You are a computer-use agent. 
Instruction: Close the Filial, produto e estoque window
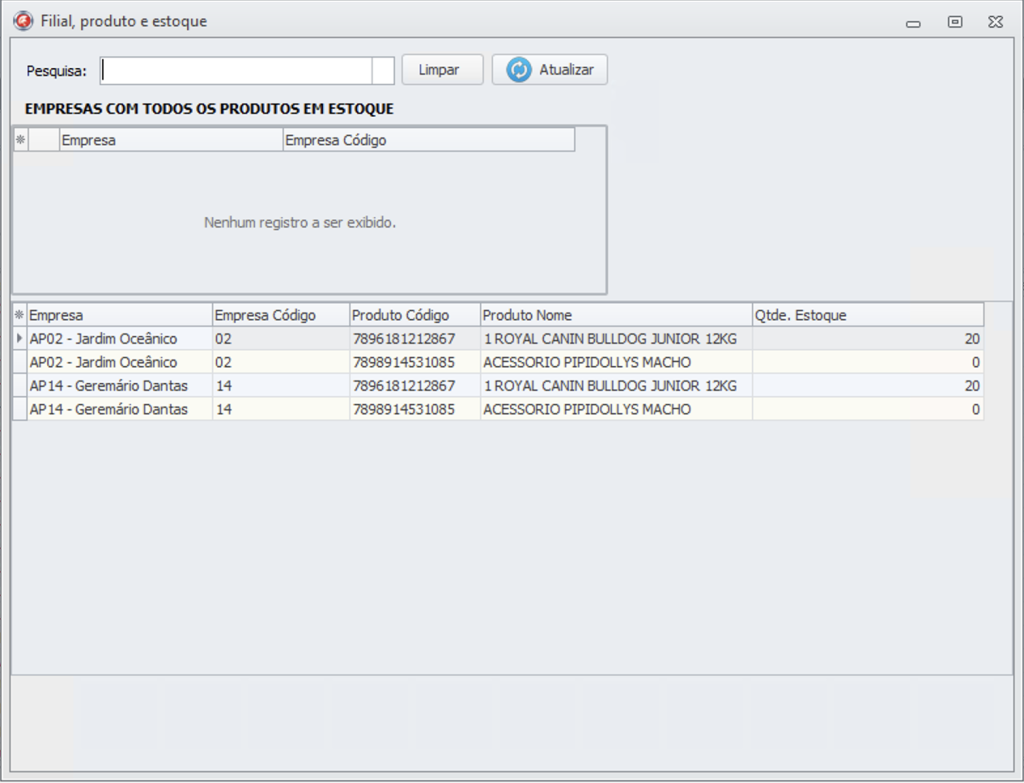(994, 22)
